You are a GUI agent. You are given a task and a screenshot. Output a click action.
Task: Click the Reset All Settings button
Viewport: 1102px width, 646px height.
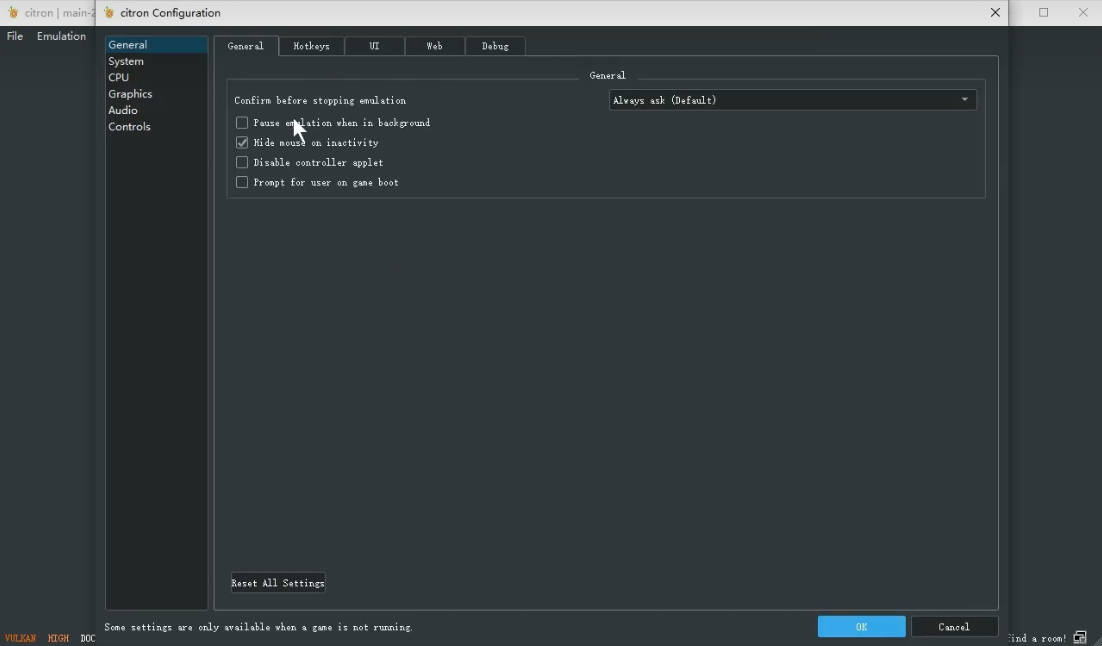[278, 583]
